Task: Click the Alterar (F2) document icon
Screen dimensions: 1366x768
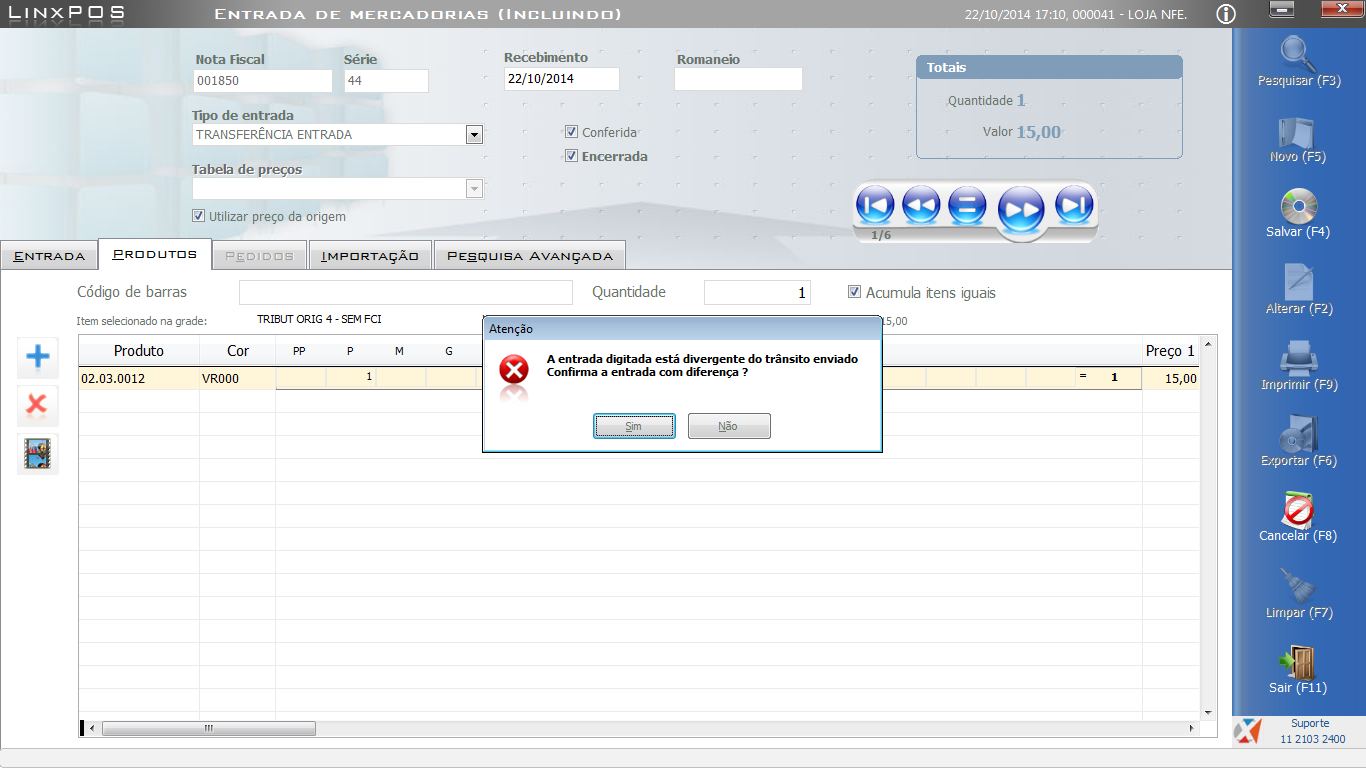Action: pyautogui.click(x=1298, y=282)
